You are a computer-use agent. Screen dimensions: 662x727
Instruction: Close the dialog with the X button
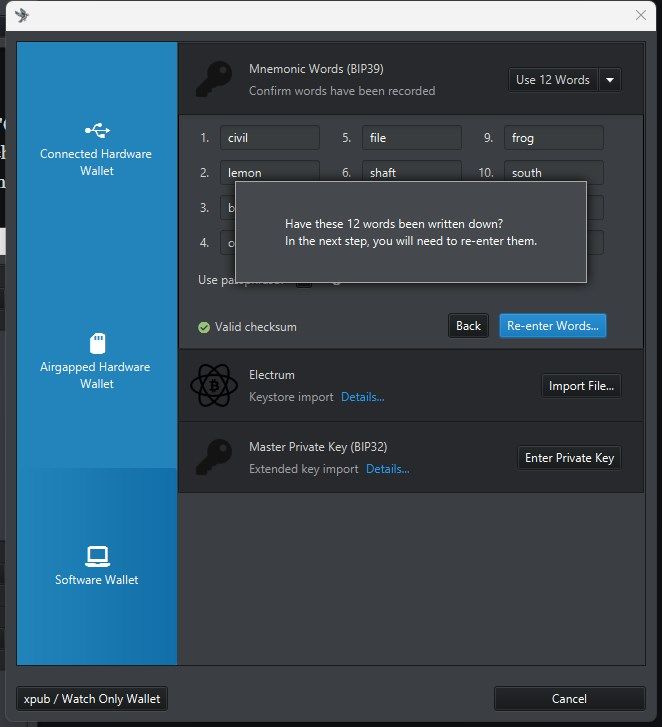tap(641, 15)
